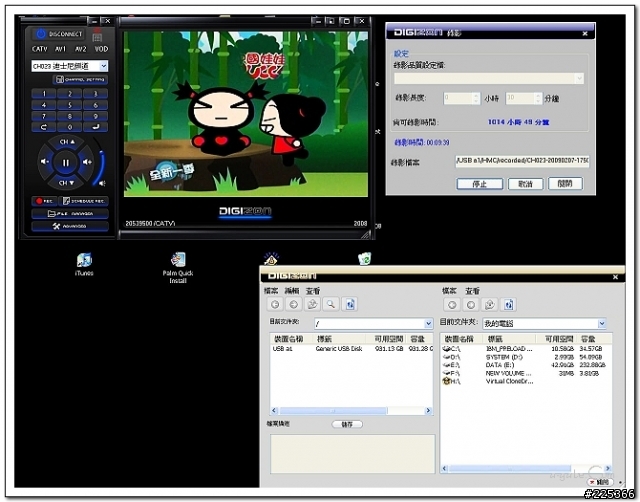Open the schedule calendar icon beside DISCONNECT
Viewport: 640px width, 502px height.
tap(97, 37)
